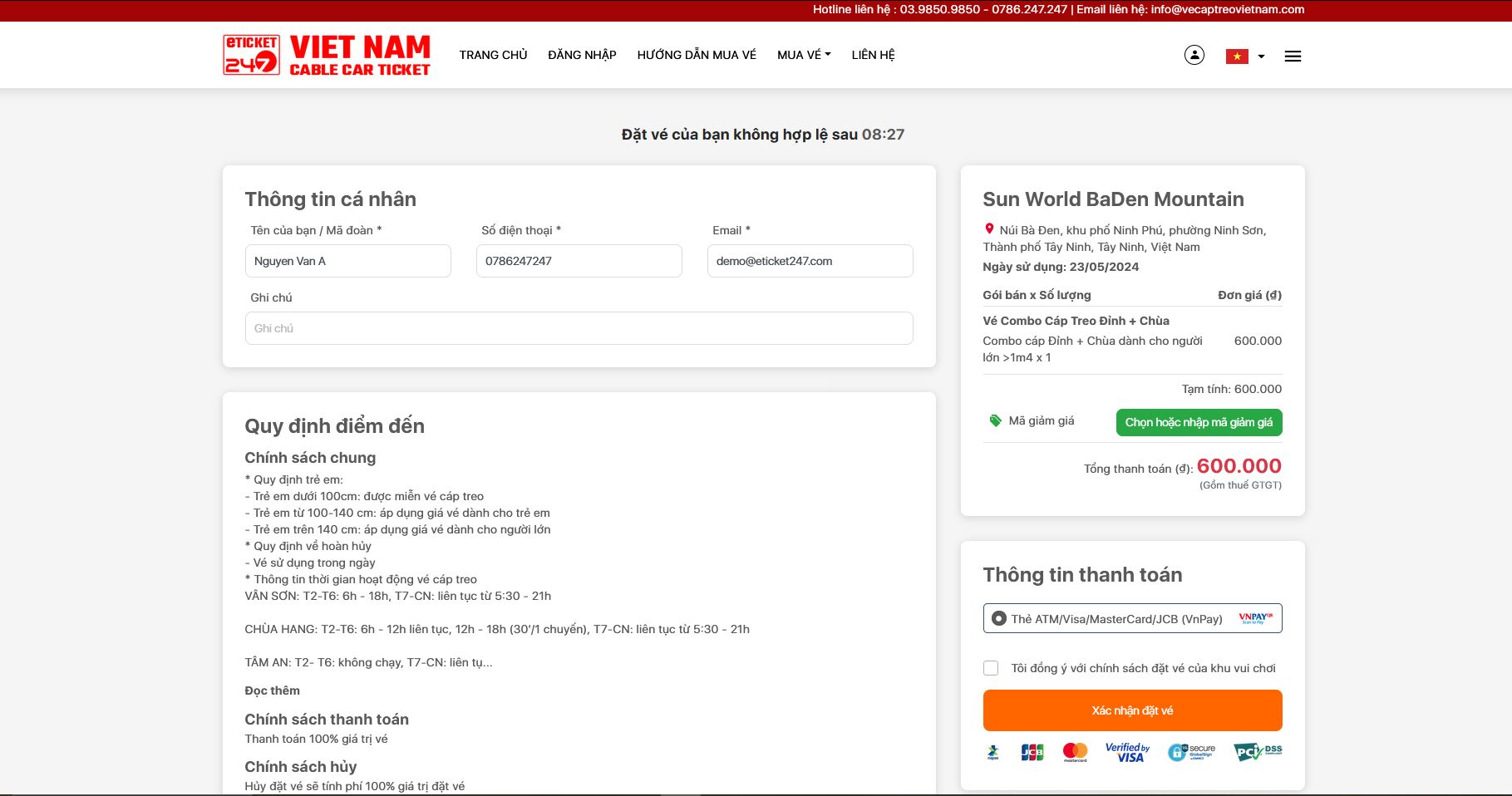Click the Verified by VISA badge

point(1127,752)
